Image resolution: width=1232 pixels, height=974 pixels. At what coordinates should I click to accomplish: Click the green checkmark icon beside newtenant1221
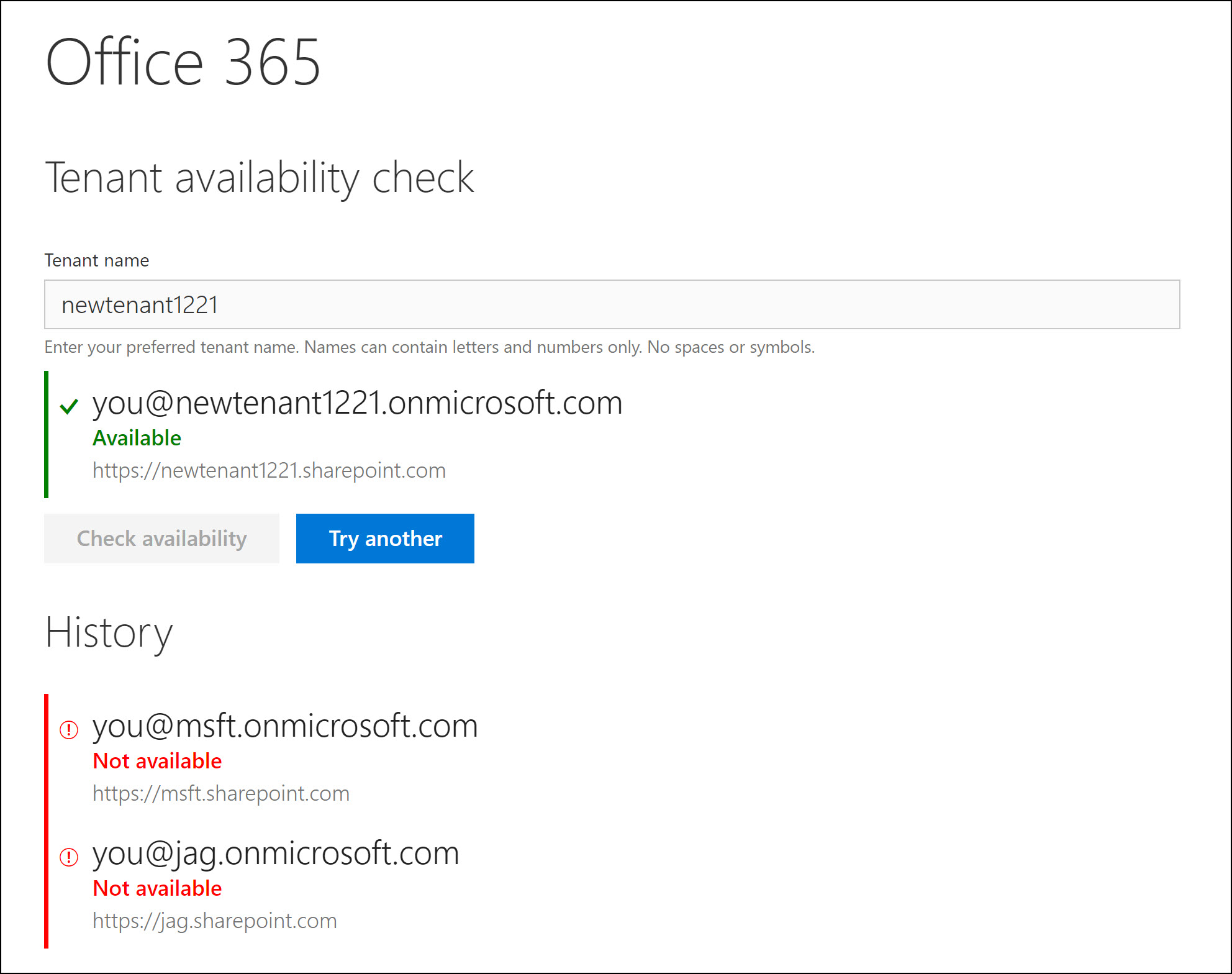[x=69, y=406]
